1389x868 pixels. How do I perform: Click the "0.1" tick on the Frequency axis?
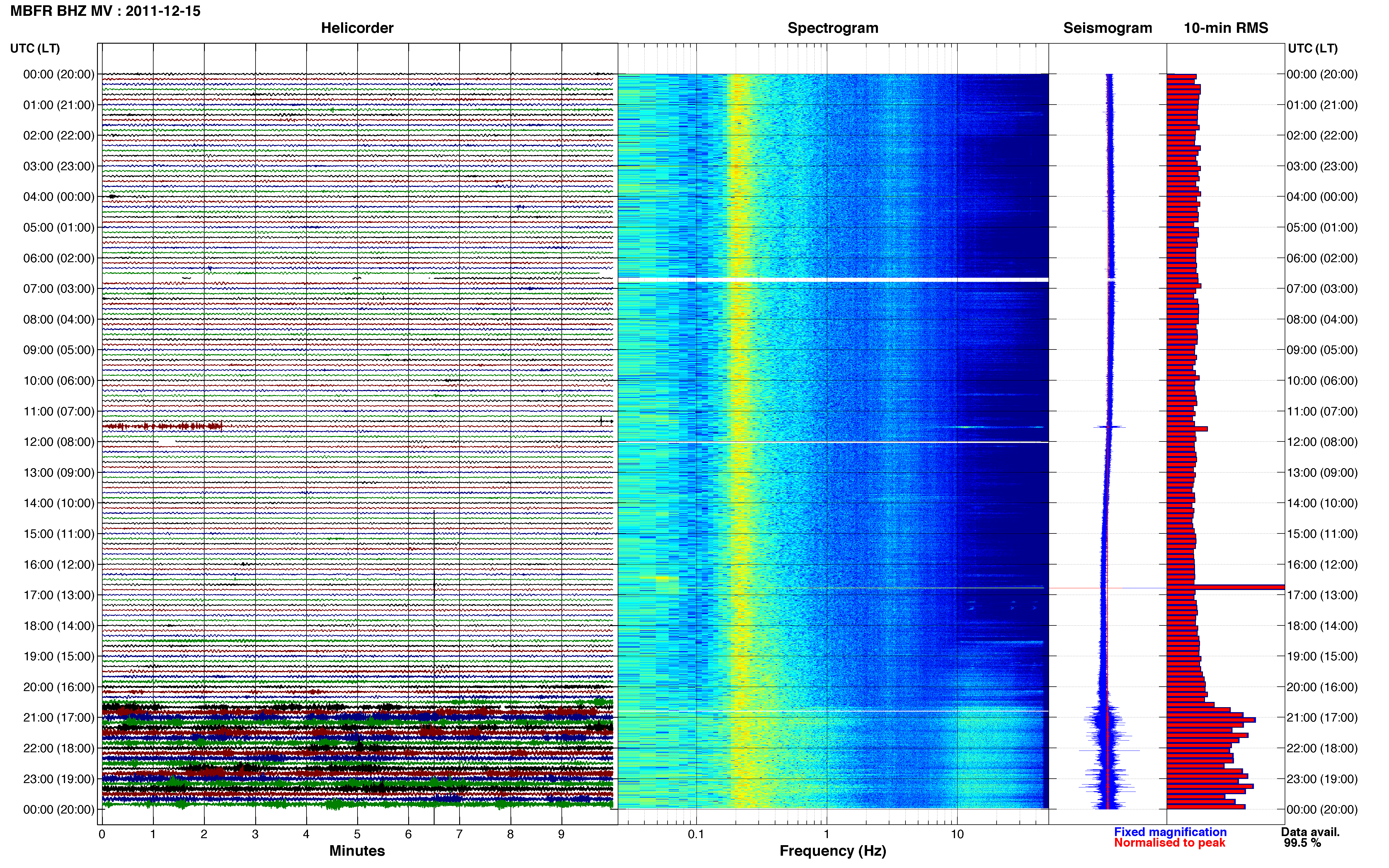pyautogui.click(x=696, y=834)
